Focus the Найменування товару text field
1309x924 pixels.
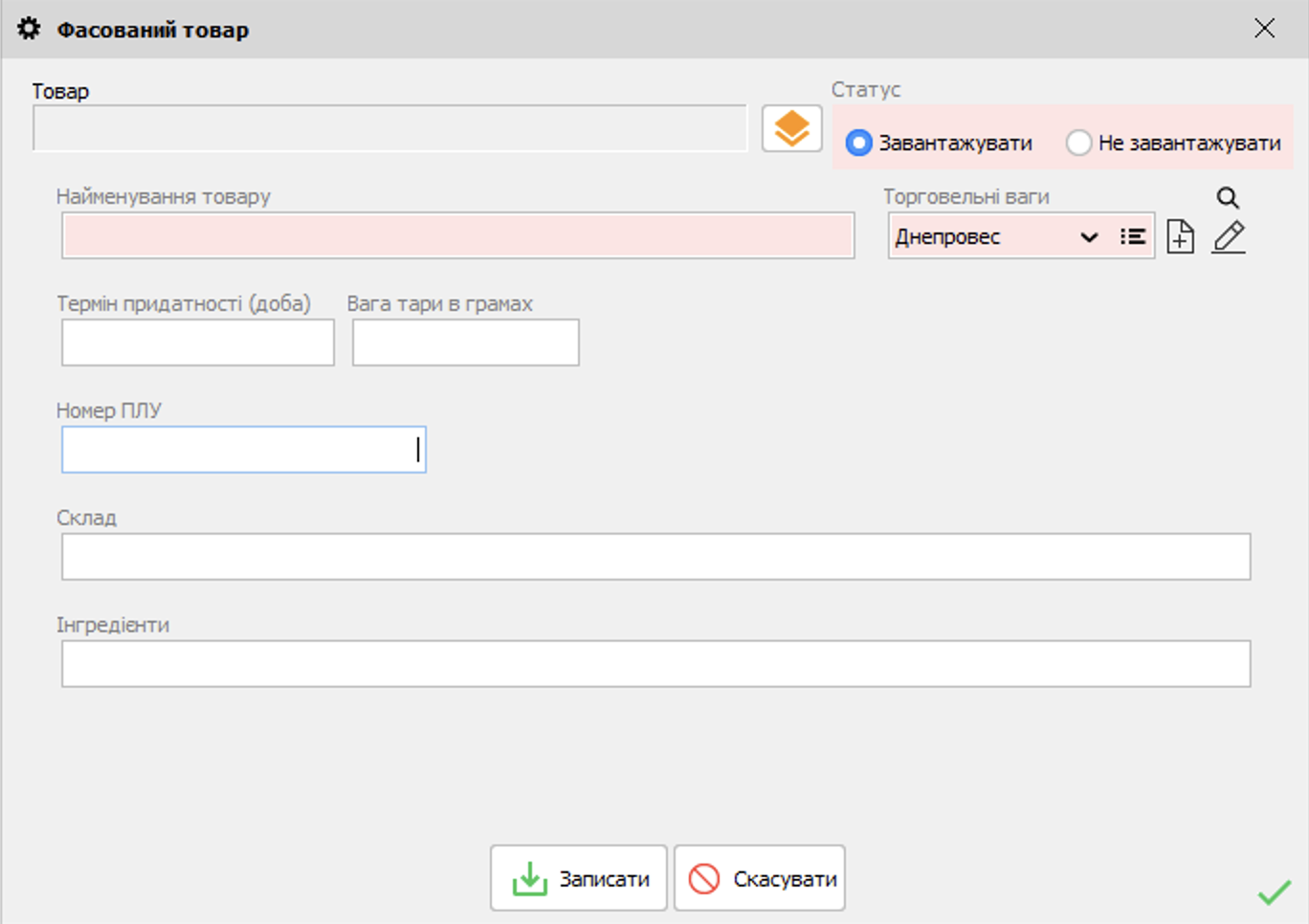click(x=457, y=235)
